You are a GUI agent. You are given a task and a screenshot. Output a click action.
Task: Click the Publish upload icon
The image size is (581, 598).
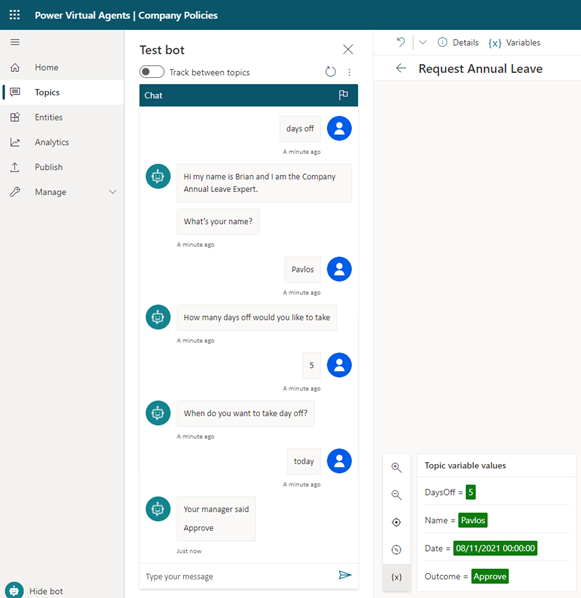pyautogui.click(x=15, y=167)
